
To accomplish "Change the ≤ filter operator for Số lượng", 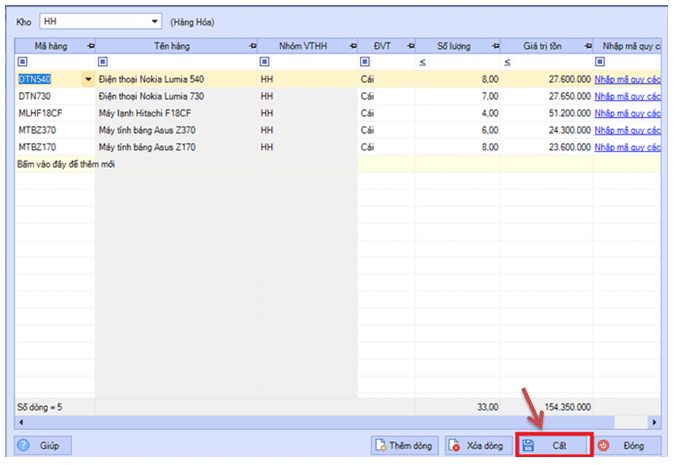I will (423, 62).
